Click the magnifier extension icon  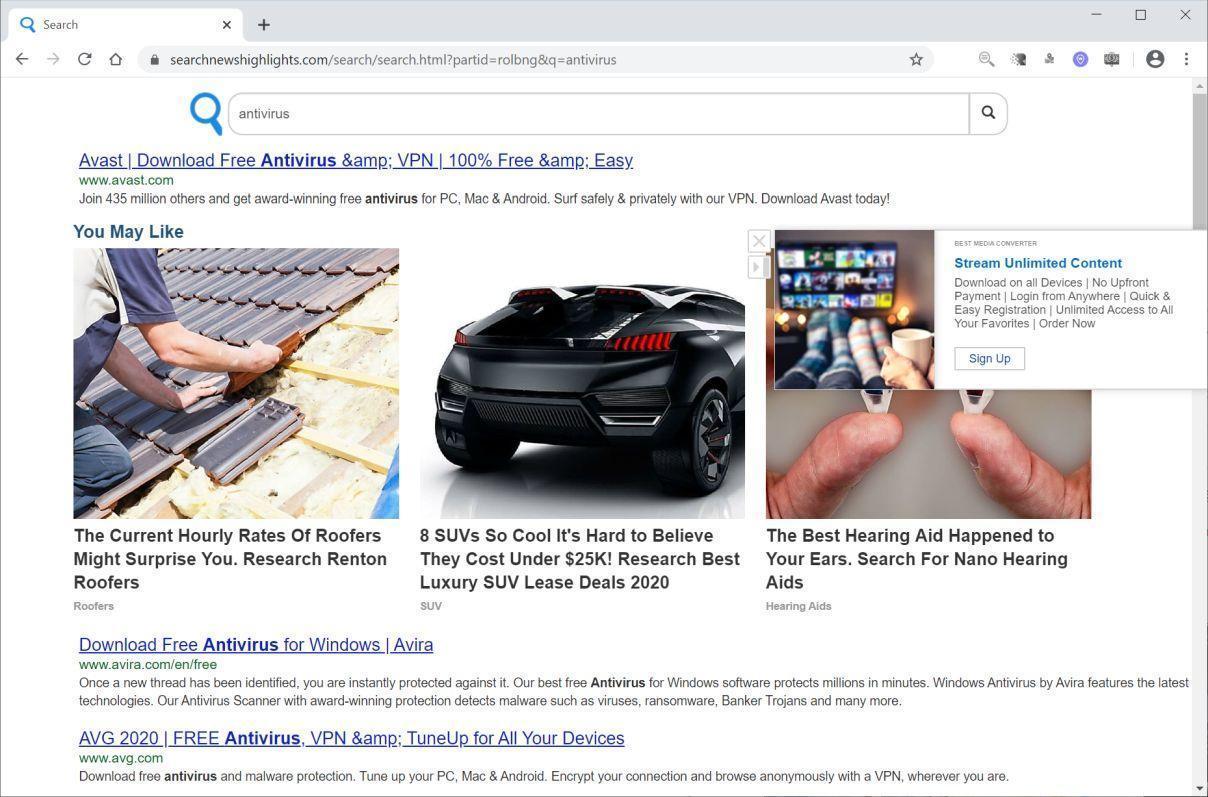(x=986, y=59)
